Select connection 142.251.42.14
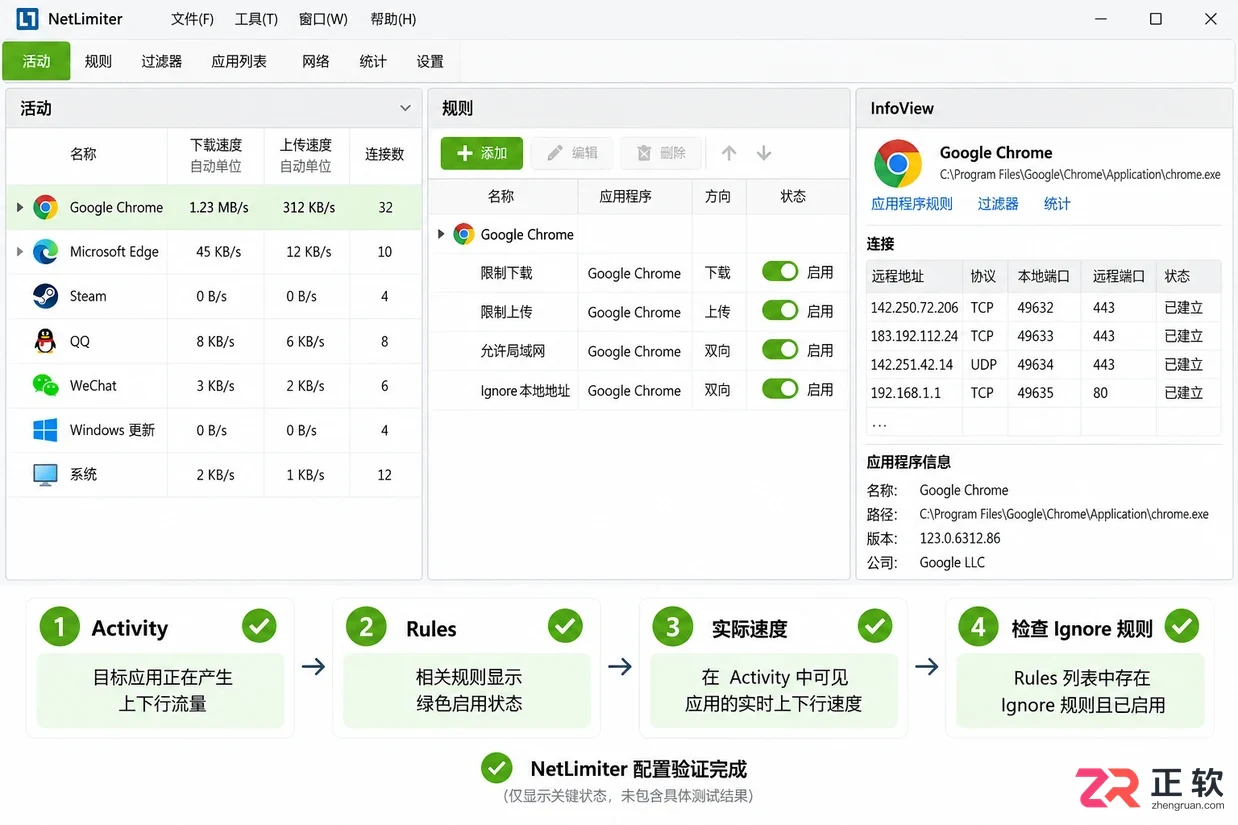1238x825 pixels. [912, 364]
